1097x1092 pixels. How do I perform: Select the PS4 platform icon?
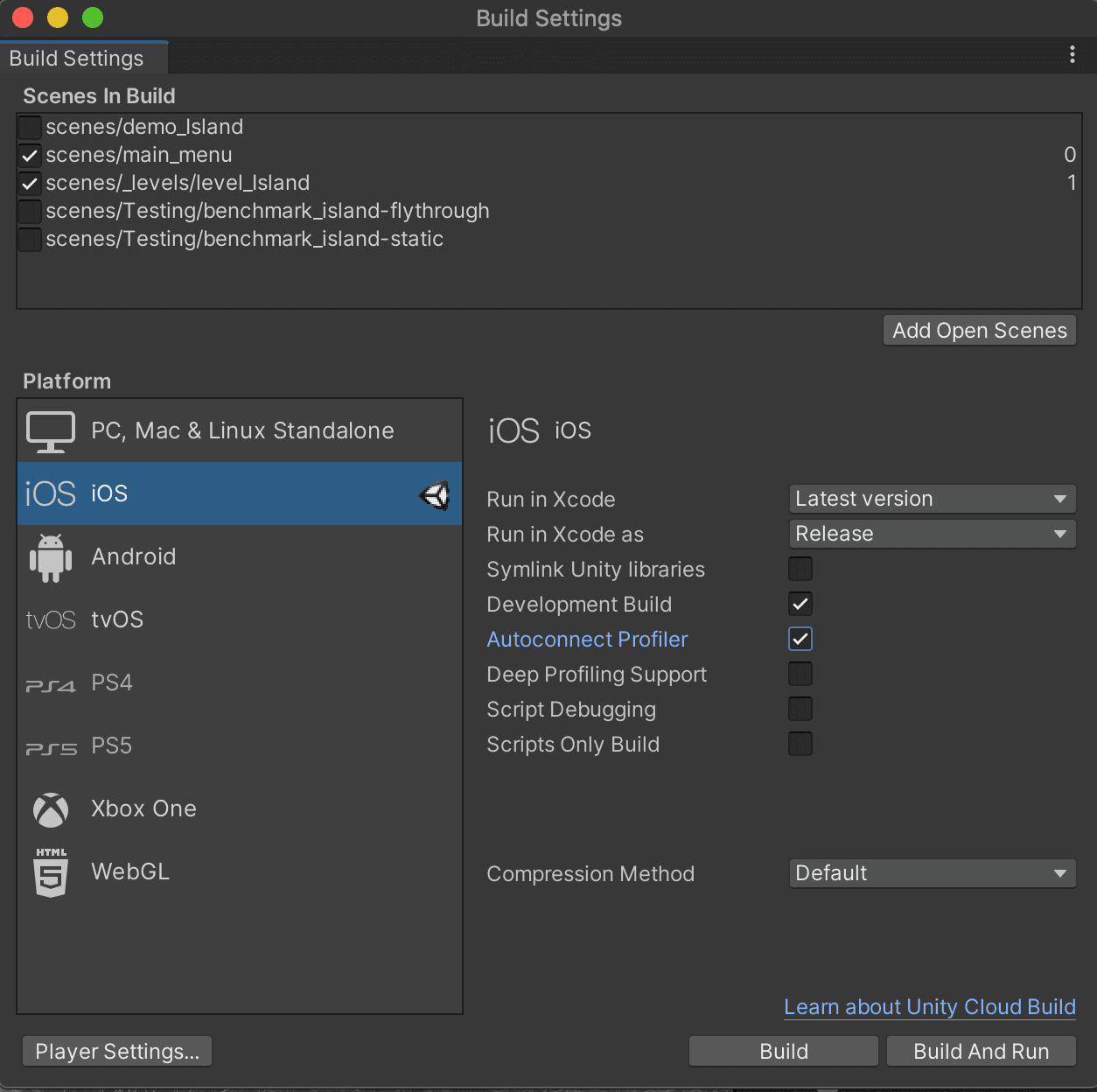coord(50,683)
